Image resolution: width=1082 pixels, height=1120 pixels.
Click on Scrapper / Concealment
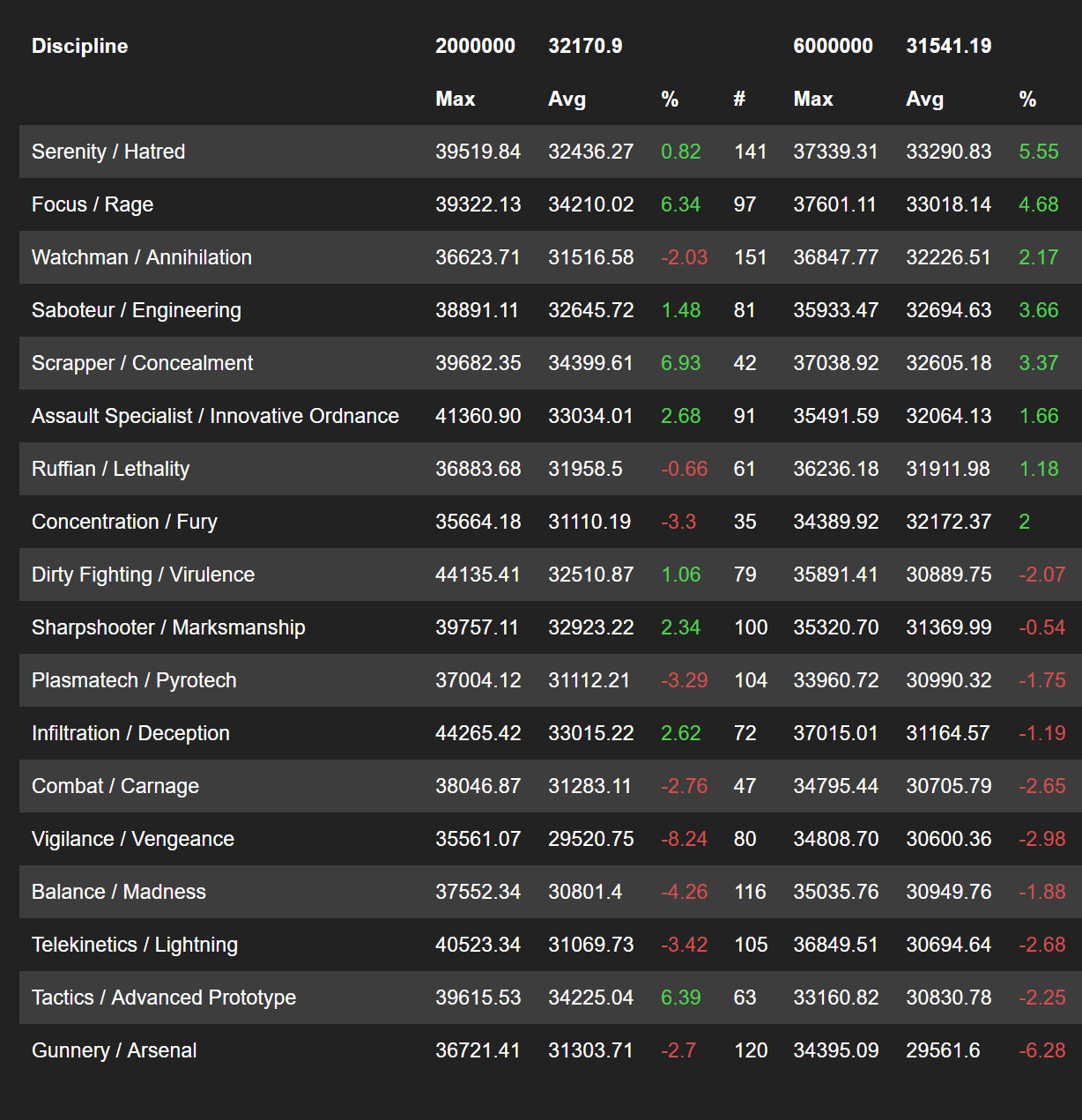coord(142,363)
